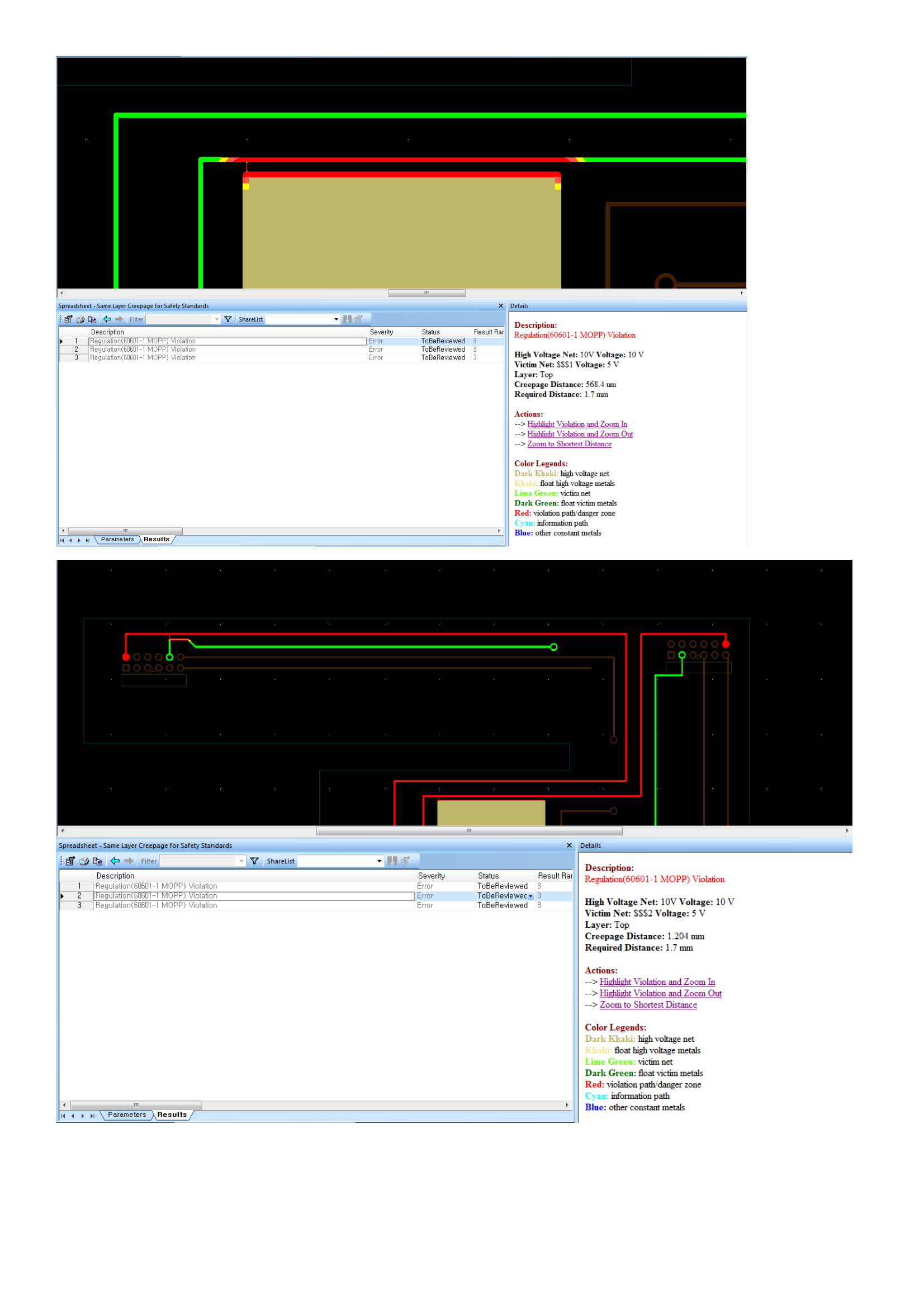Switch to the Parameters tab in the lower spreadsheet
Image resolution: width=924 pixels, height=1308 pixels.
tap(127, 1115)
